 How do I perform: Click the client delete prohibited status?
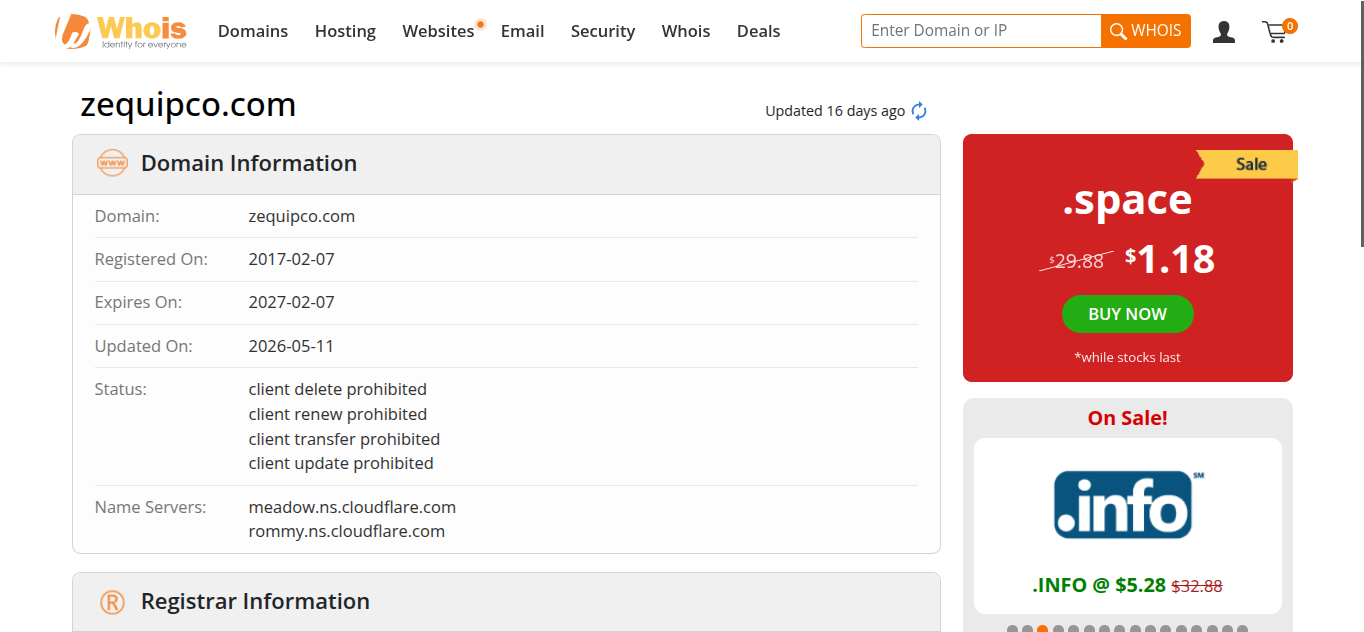coord(338,389)
